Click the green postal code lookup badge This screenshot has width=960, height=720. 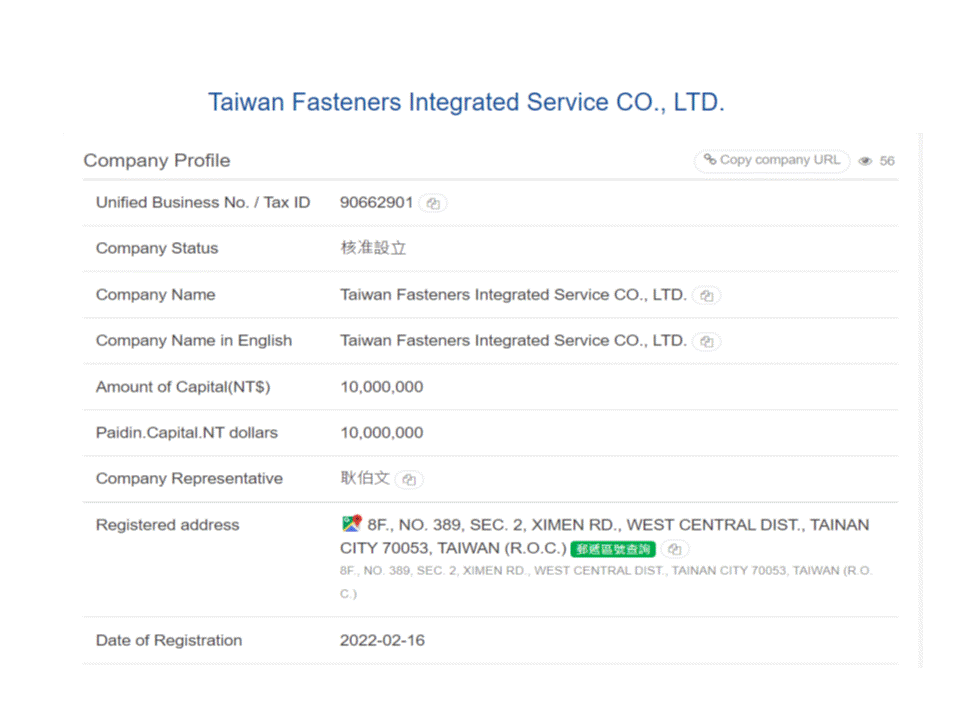click(613, 549)
